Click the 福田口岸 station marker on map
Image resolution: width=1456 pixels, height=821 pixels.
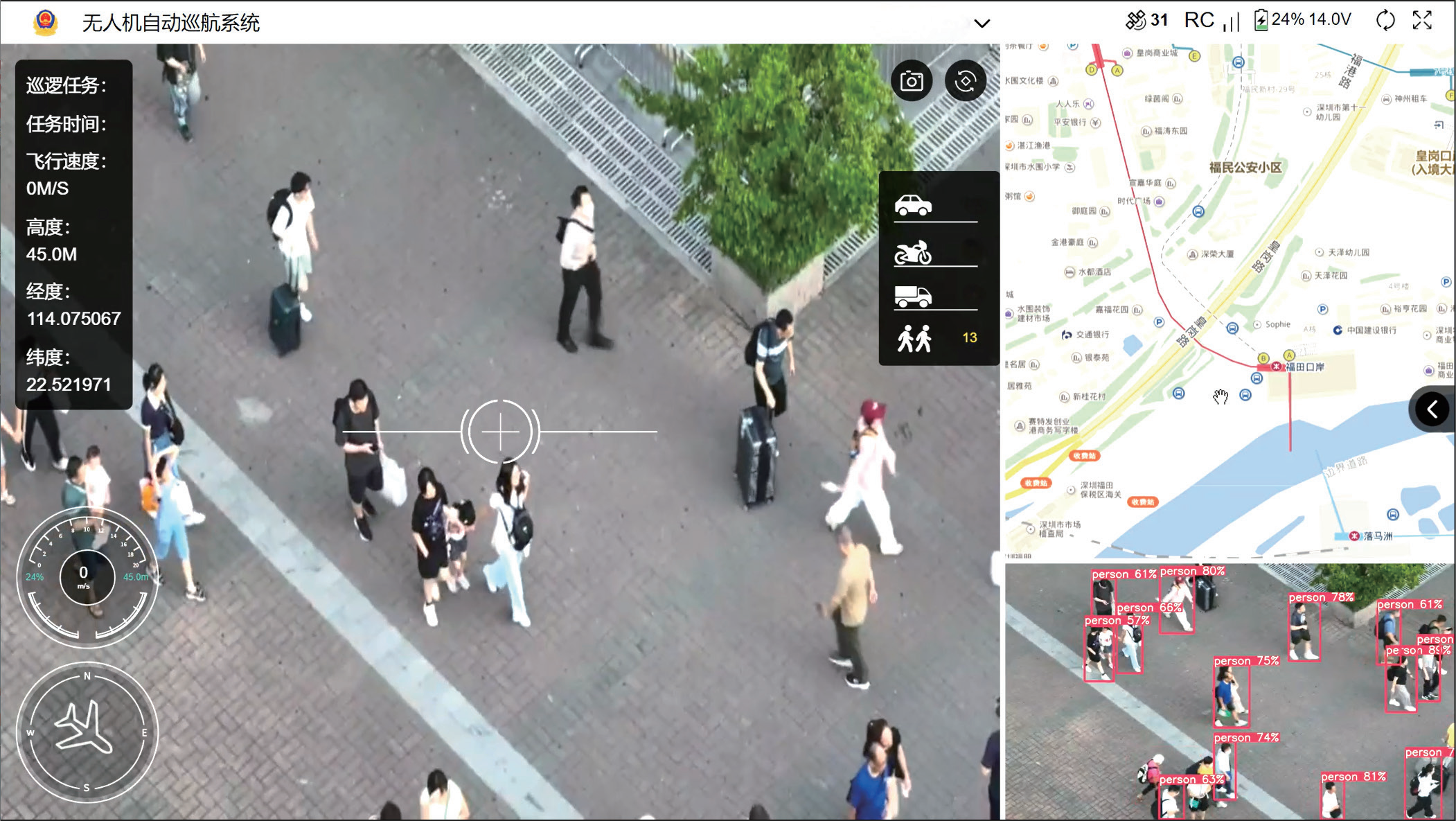pos(1276,367)
